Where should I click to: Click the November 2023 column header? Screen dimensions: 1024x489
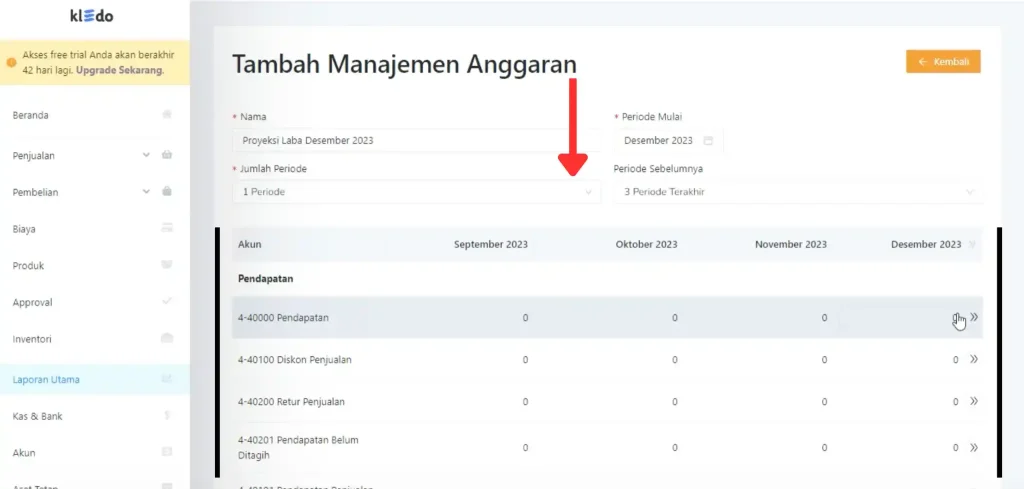pyautogui.click(x=790, y=244)
